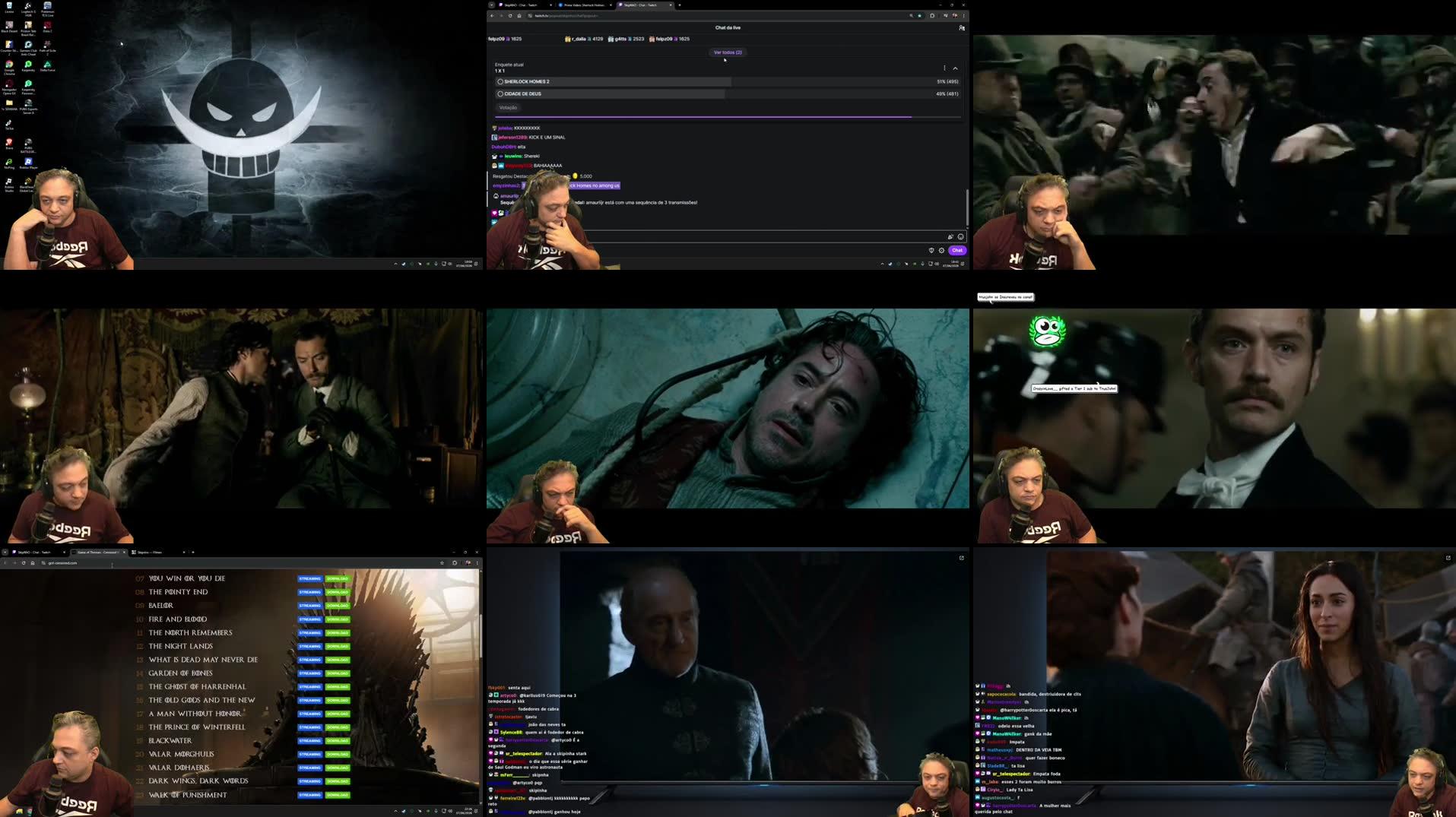Screen dimensions: 1456x817
Task: Stream The North Remembers episode
Action: pyautogui.click(x=309, y=632)
